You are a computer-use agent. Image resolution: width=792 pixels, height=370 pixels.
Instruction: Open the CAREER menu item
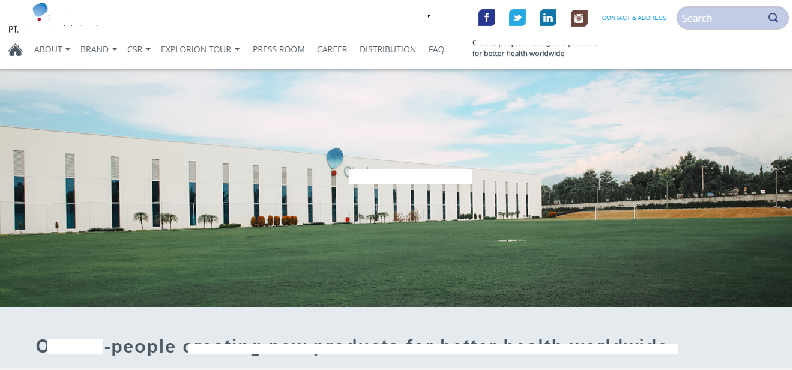tap(332, 49)
